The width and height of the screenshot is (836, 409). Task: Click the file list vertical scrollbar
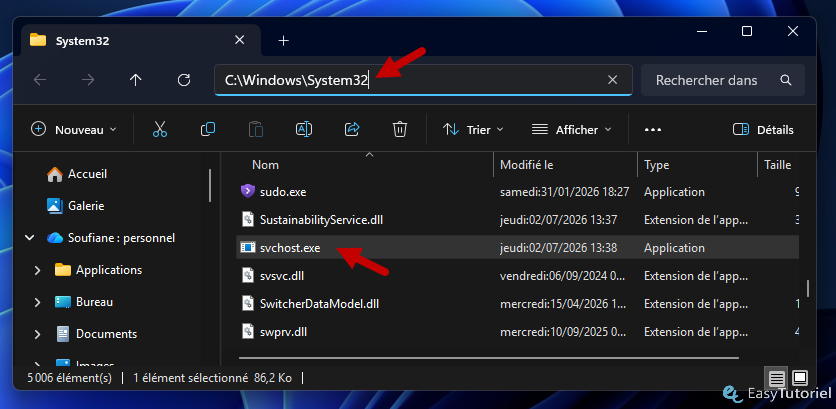click(x=808, y=288)
